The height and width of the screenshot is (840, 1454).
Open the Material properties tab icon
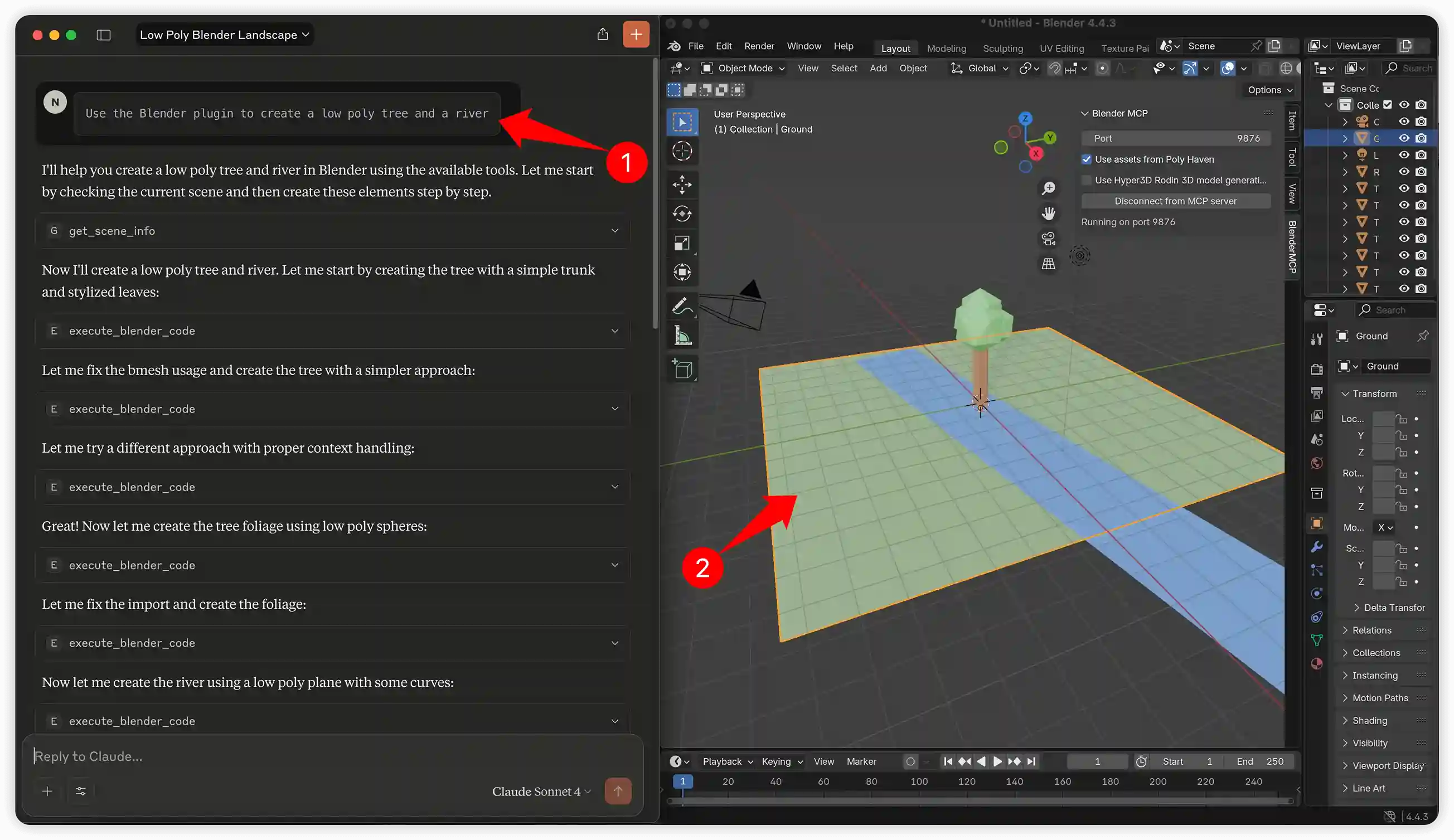pos(1317,663)
